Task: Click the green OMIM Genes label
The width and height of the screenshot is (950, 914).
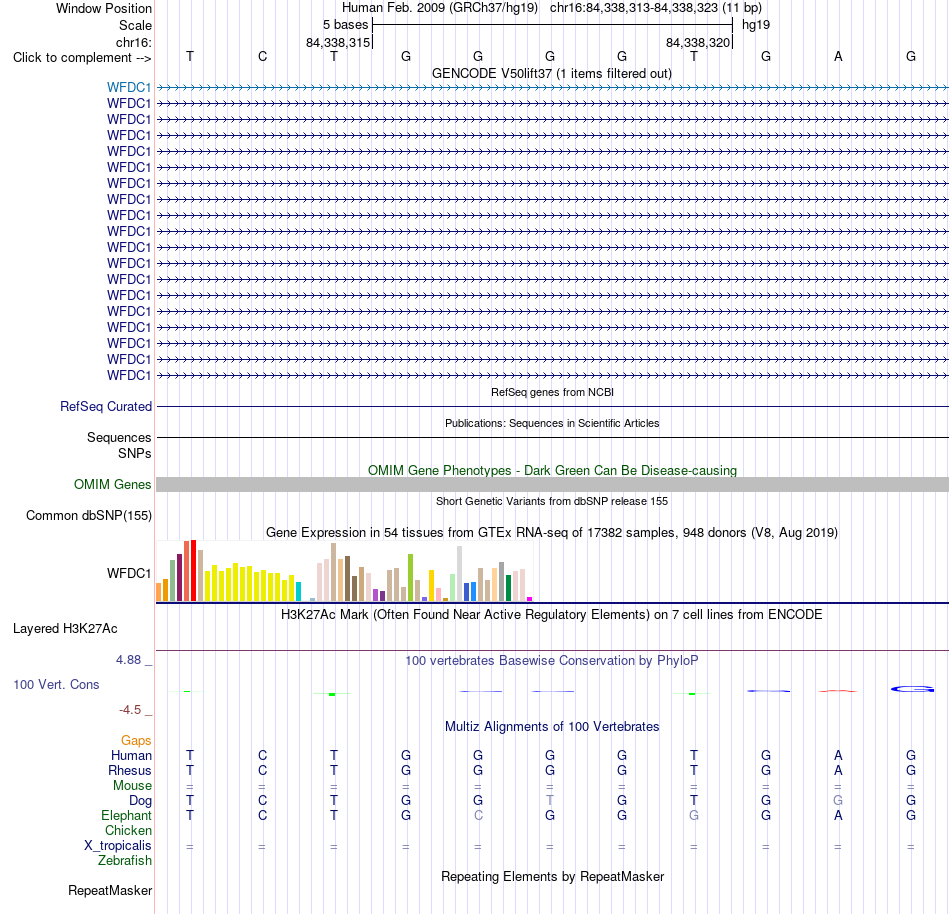Action: pyautogui.click(x=112, y=485)
